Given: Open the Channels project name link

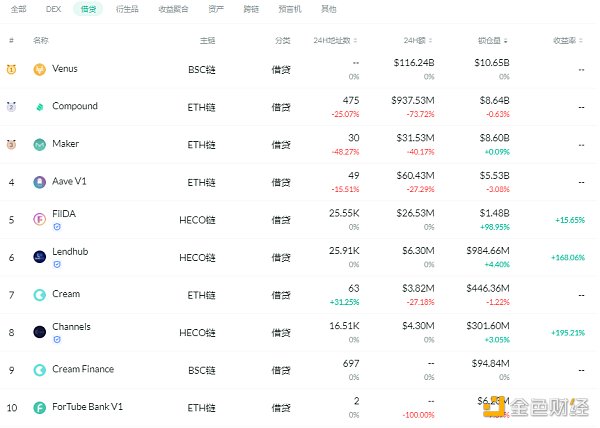Looking at the screenshot, I should [71, 327].
